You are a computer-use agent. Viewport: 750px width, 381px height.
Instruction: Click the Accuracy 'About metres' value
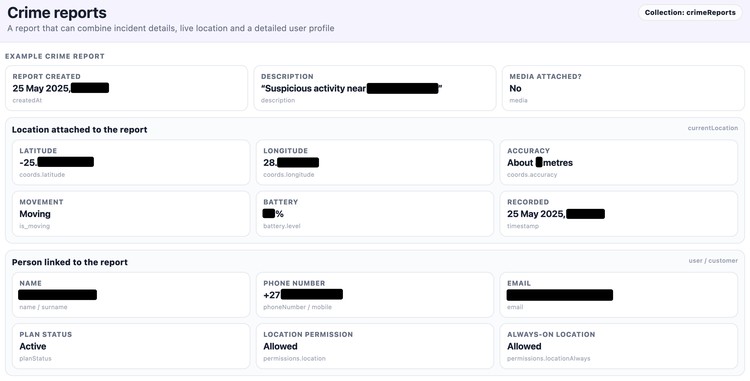pos(540,163)
